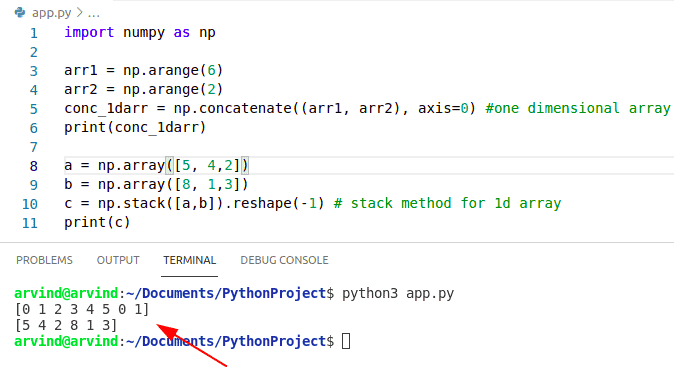Click line number 11 in gutter
Image resolution: width=674 pixels, height=367 pixels.
click(30, 223)
